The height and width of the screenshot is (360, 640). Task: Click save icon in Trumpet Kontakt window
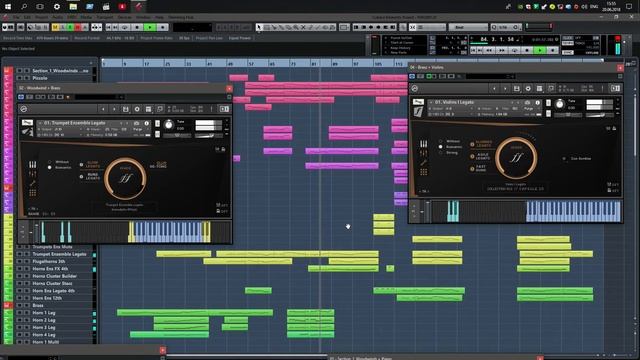click(x=126, y=109)
